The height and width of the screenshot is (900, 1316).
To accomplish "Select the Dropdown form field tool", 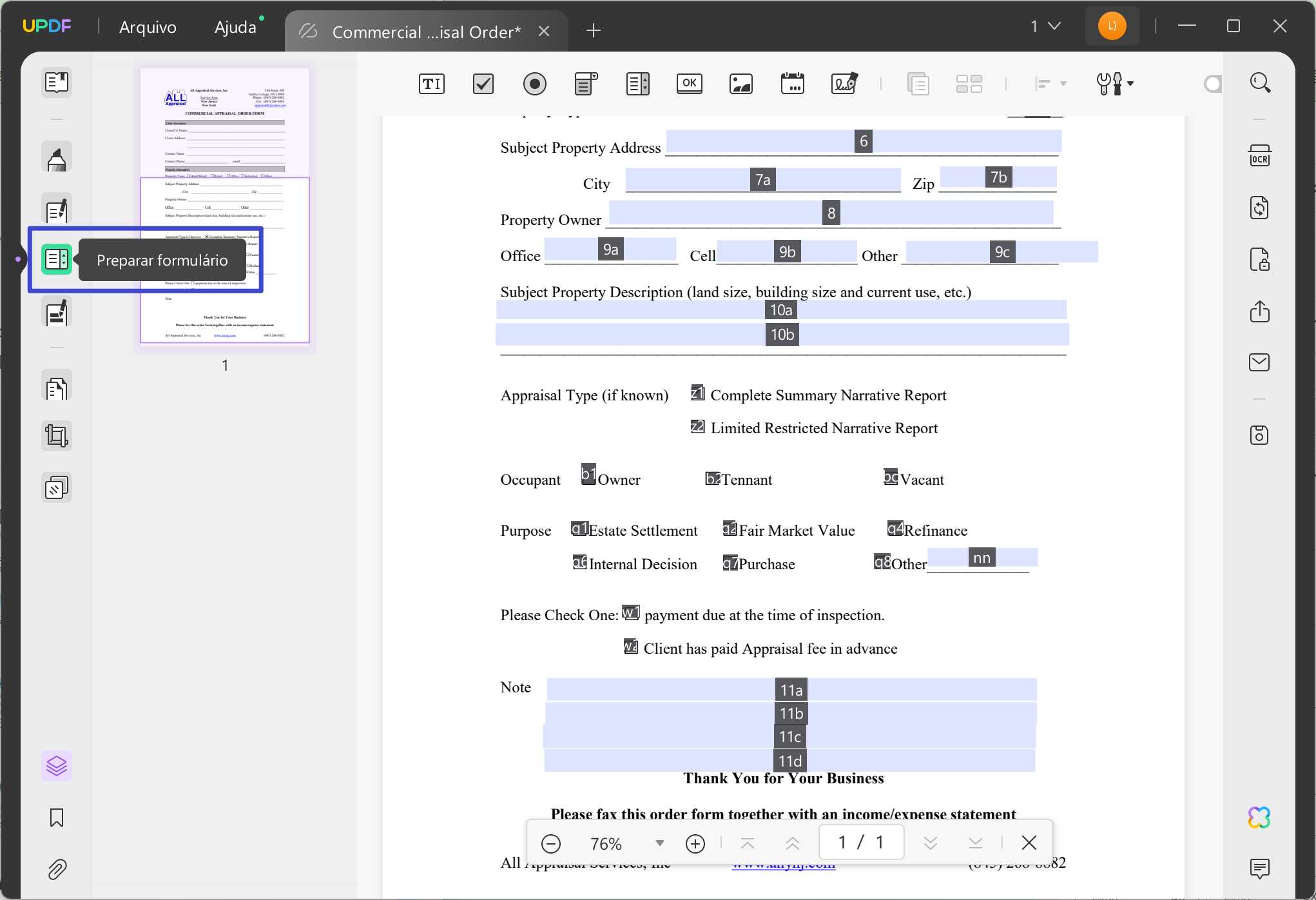I will pos(586,84).
